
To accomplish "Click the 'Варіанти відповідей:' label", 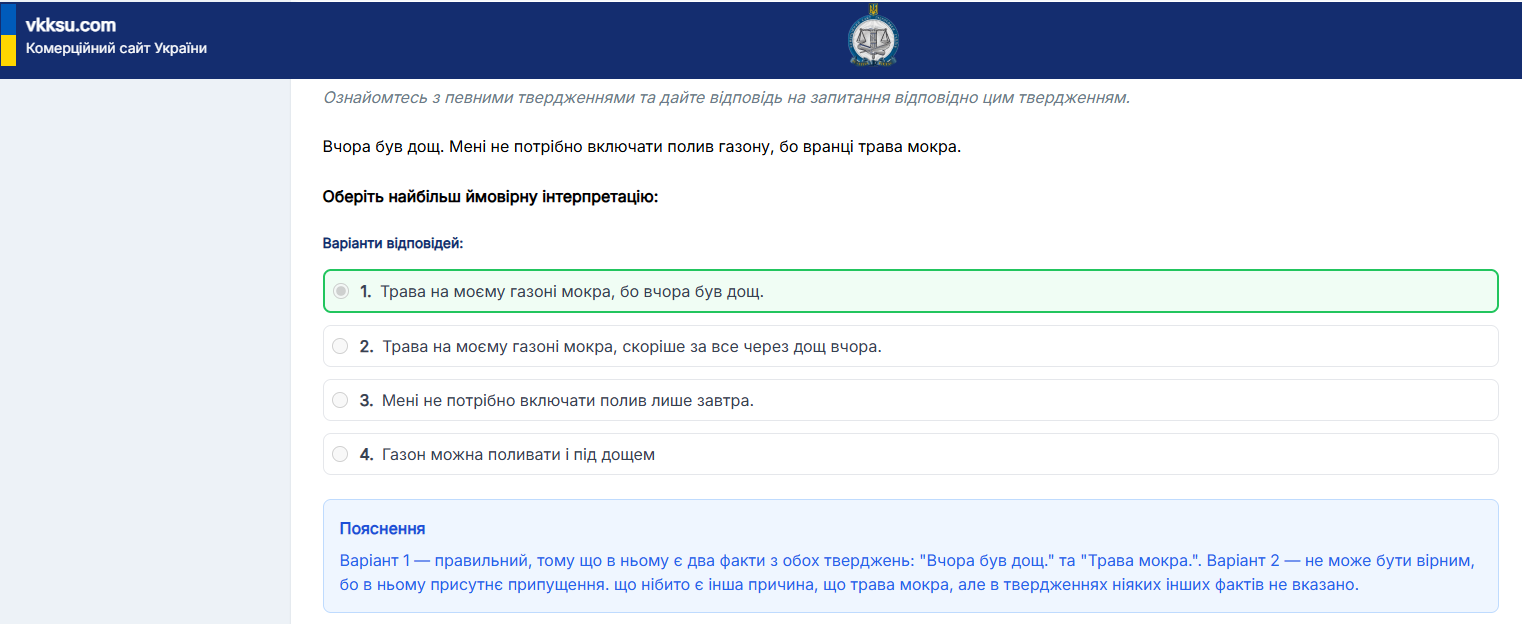I will tap(394, 243).
